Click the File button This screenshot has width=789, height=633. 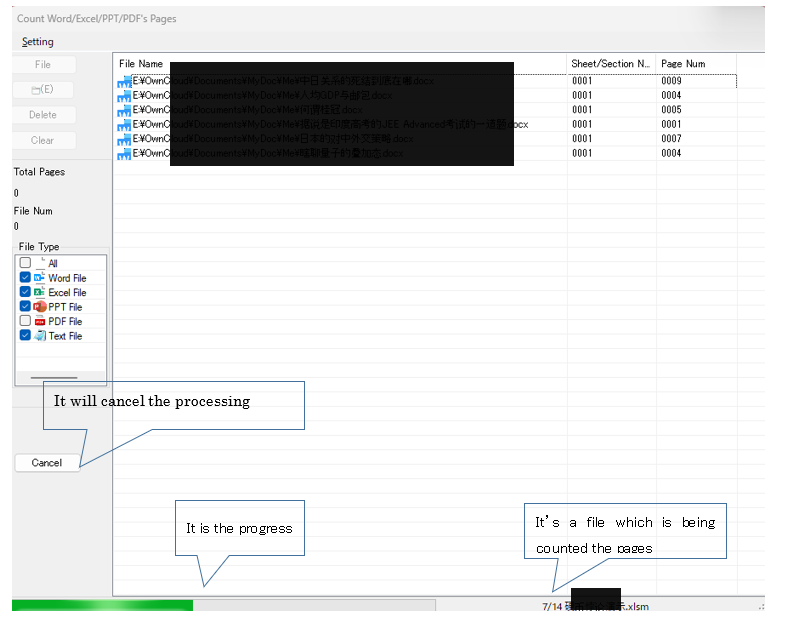(x=43, y=64)
